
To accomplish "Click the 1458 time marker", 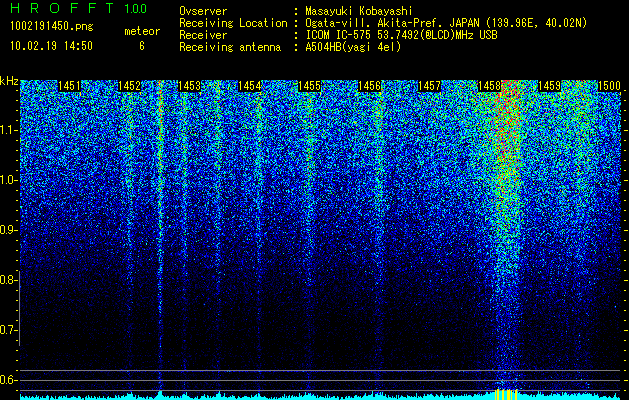I will (x=489, y=86).
